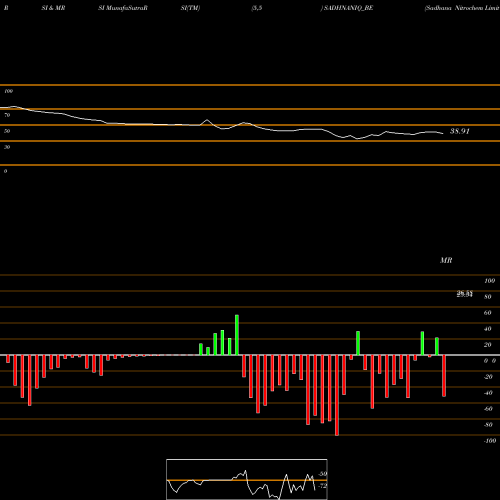Open the mini overview chart thumbnail
Image resolution: width=500 pixels, height=500 pixels.
pyautogui.click(x=247, y=479)
